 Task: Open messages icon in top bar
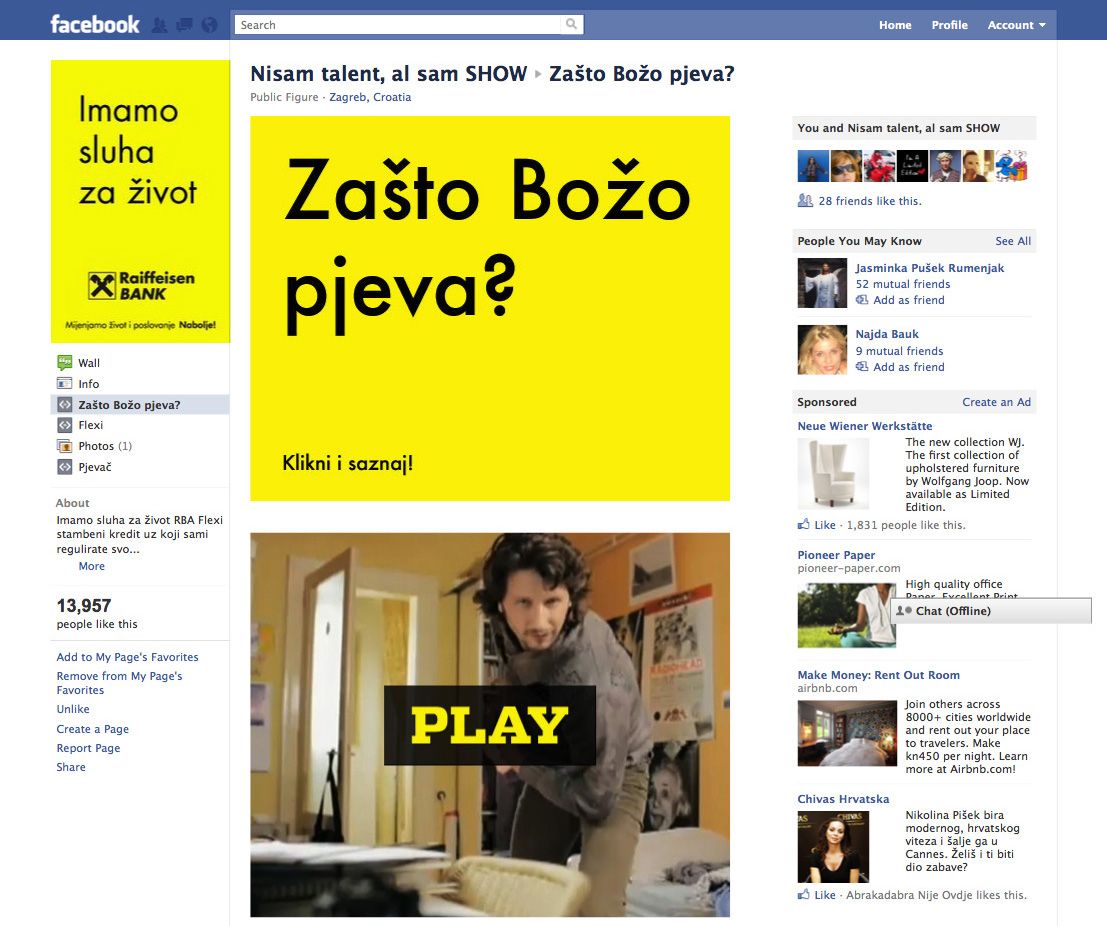184,25
